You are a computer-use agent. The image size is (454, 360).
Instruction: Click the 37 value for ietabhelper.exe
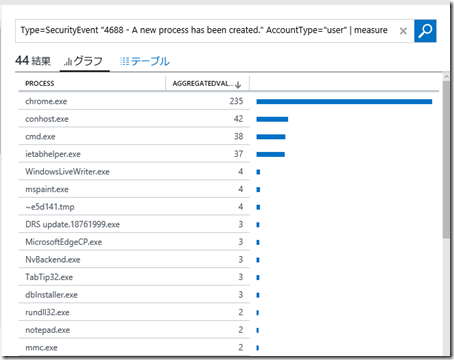(238, 154)
